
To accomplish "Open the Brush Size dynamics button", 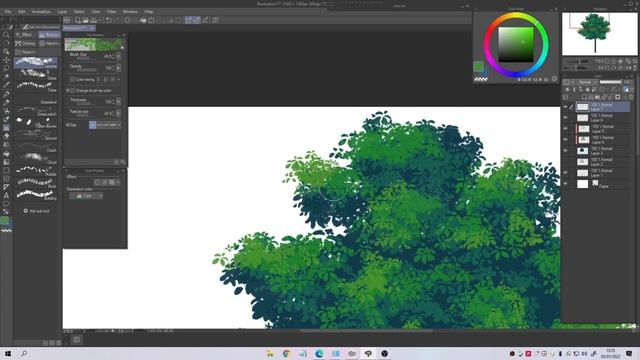I will coord(119,56).
